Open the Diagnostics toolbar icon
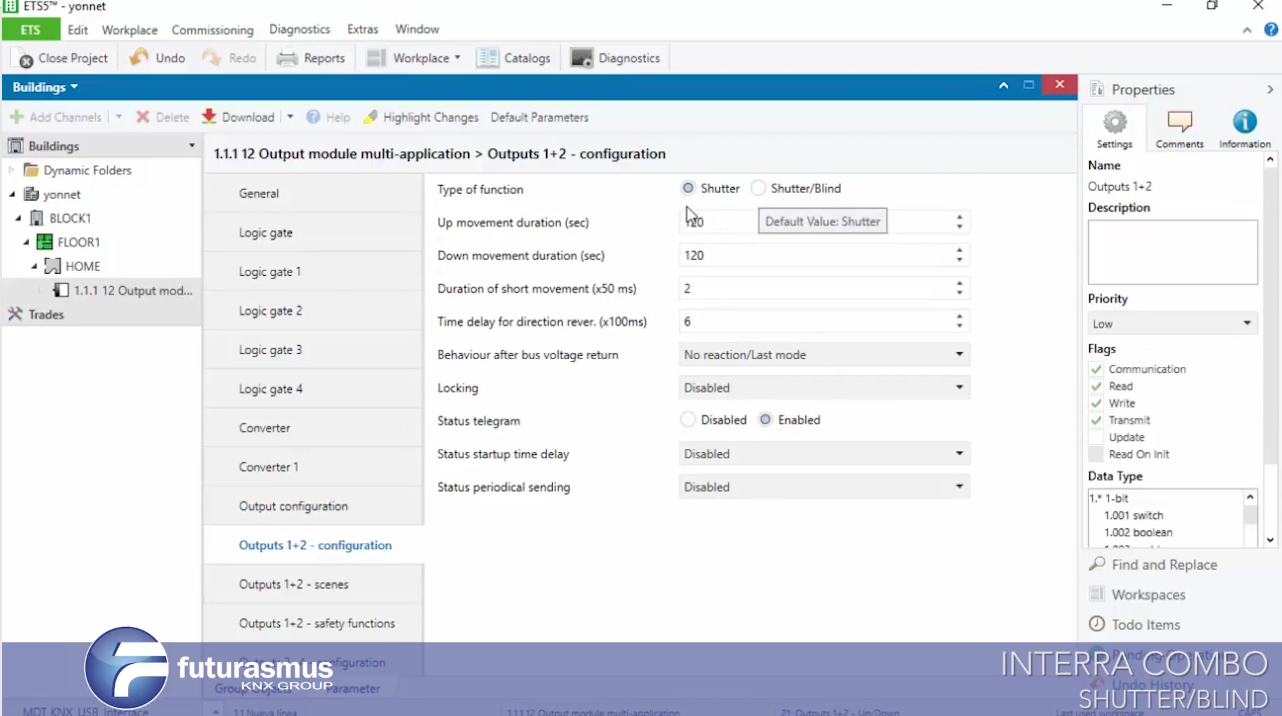This screenshot has width=1282, height=716. pos(582,58)
